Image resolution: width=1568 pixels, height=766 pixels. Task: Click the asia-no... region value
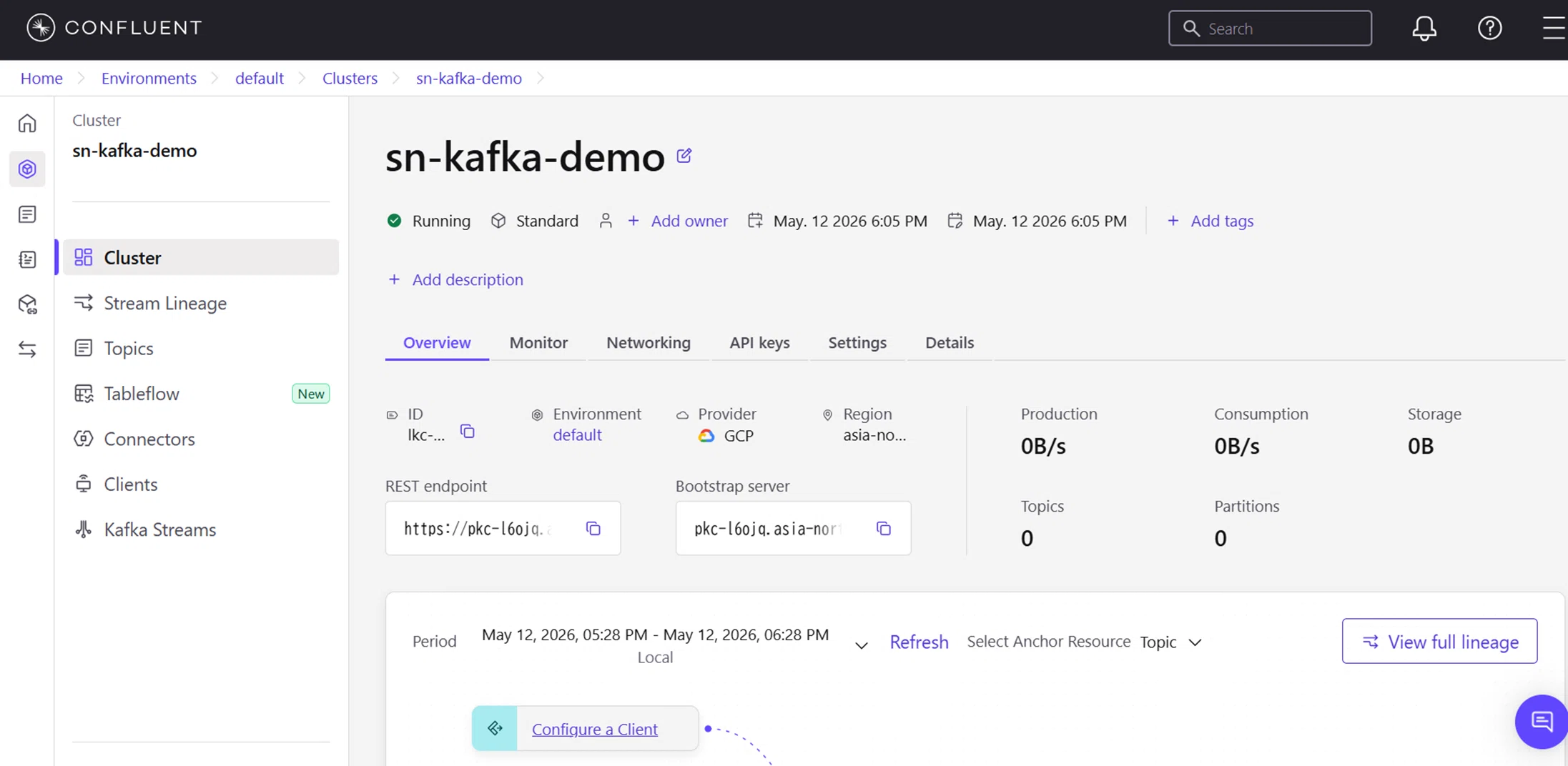[874, 434]
